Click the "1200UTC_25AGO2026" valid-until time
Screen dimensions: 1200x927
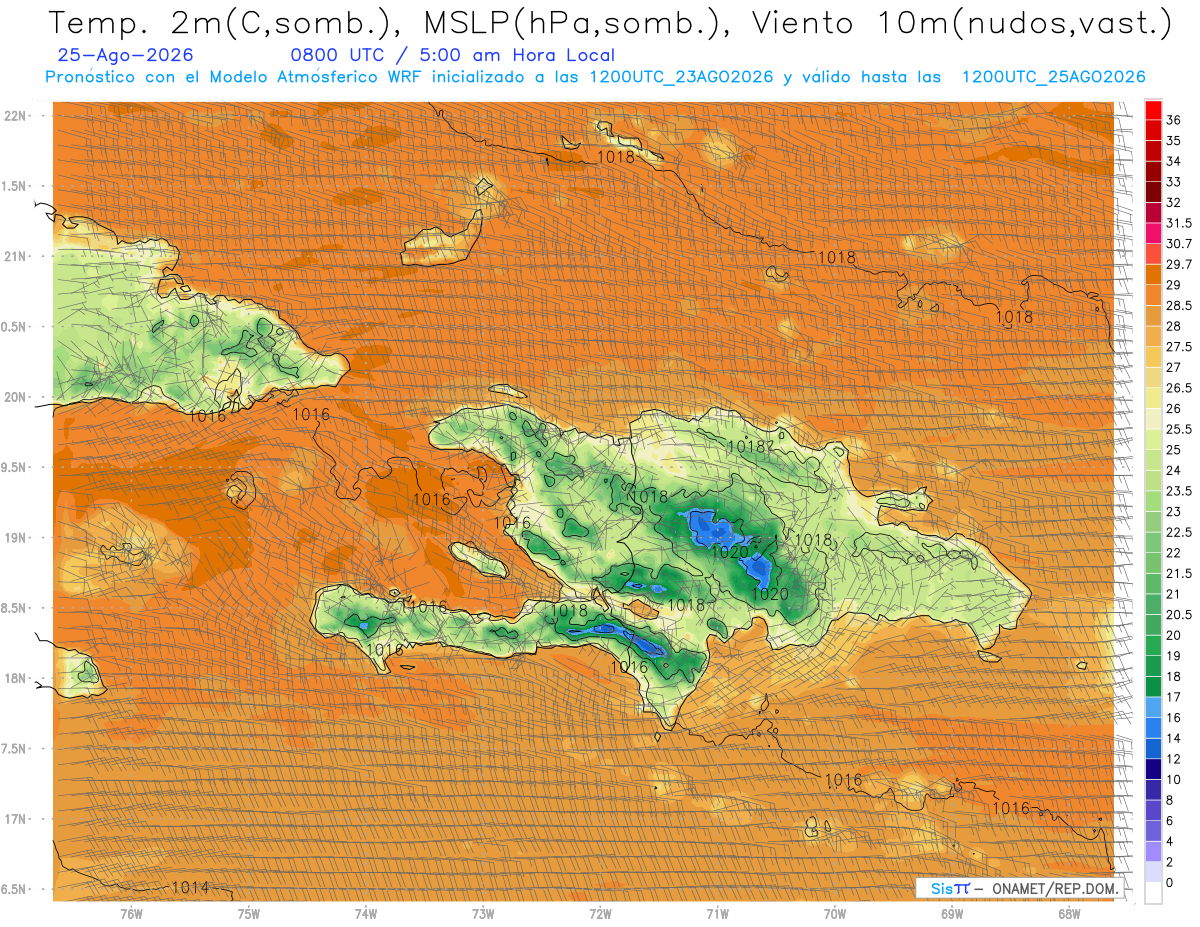[1053, 77]
